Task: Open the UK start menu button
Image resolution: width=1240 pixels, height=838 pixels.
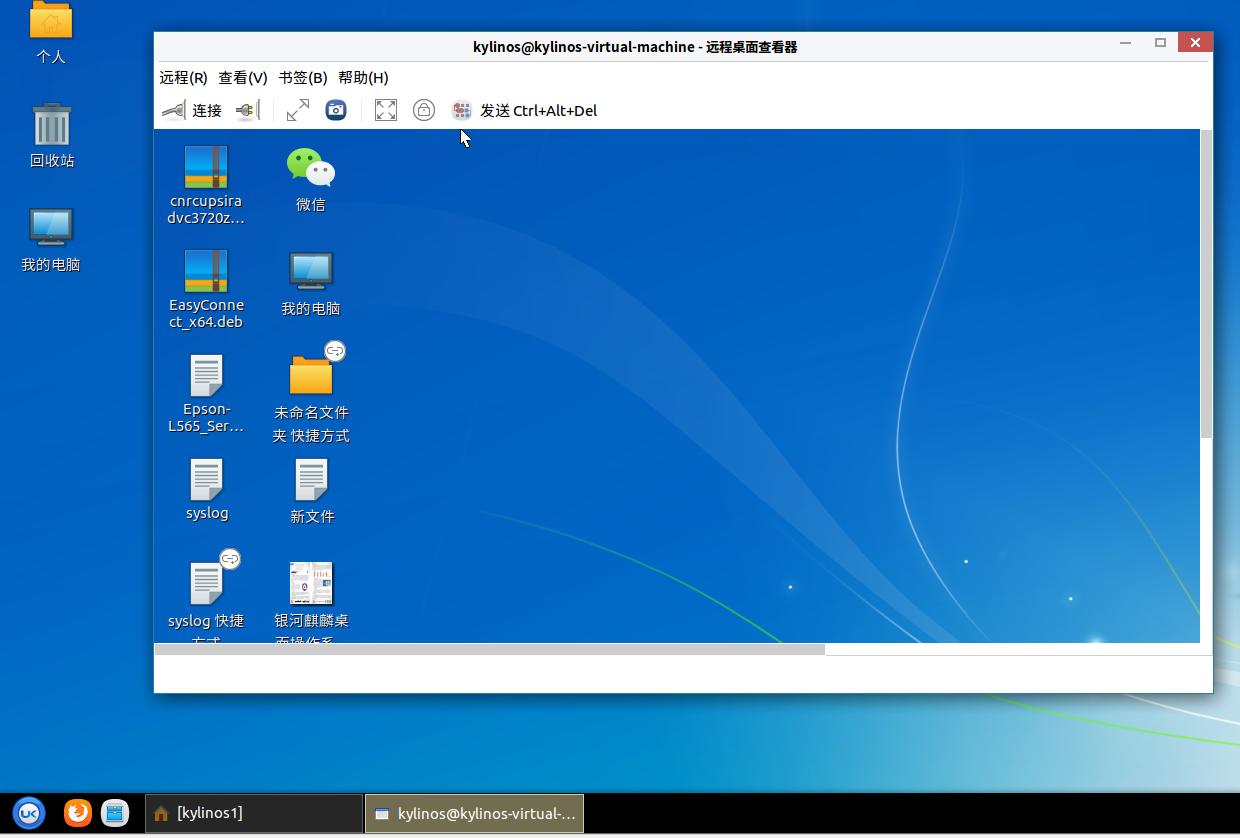Action: [x=29, y=813]
